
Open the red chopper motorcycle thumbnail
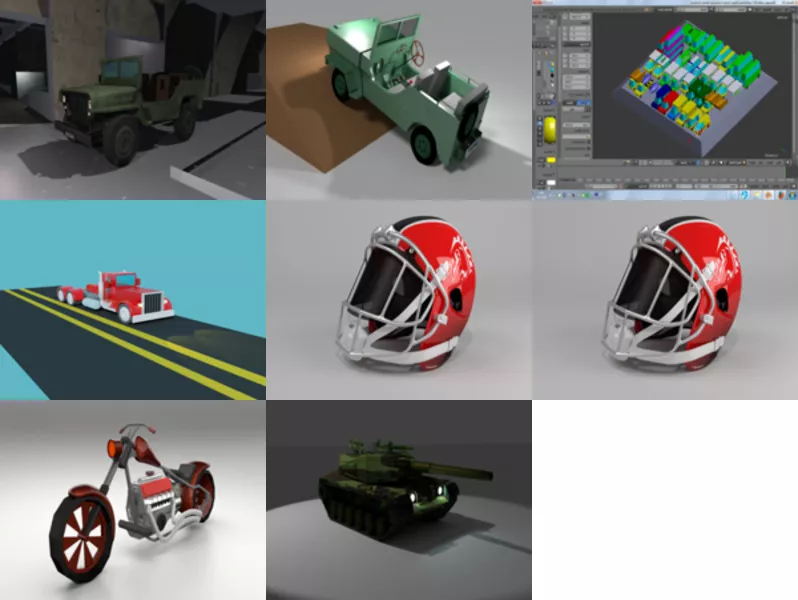point(132,500)
